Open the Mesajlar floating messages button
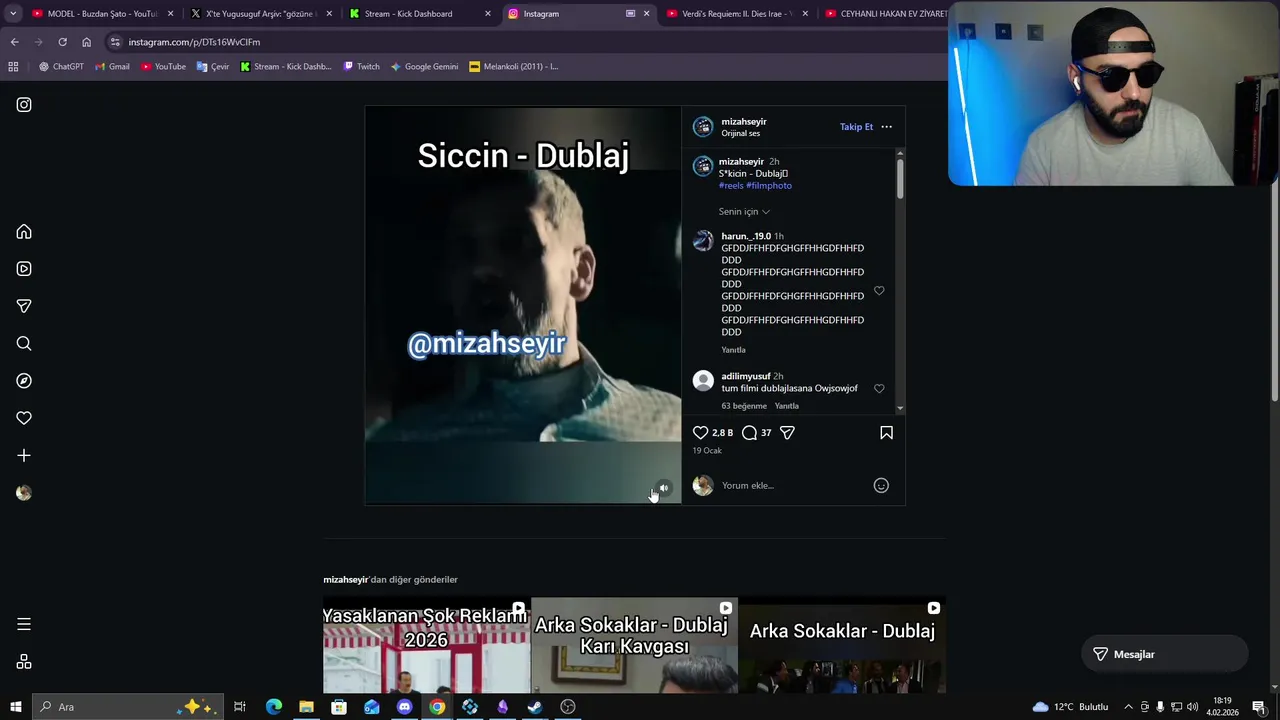This screenshot has height=720, width=1280. [1165, 654]
